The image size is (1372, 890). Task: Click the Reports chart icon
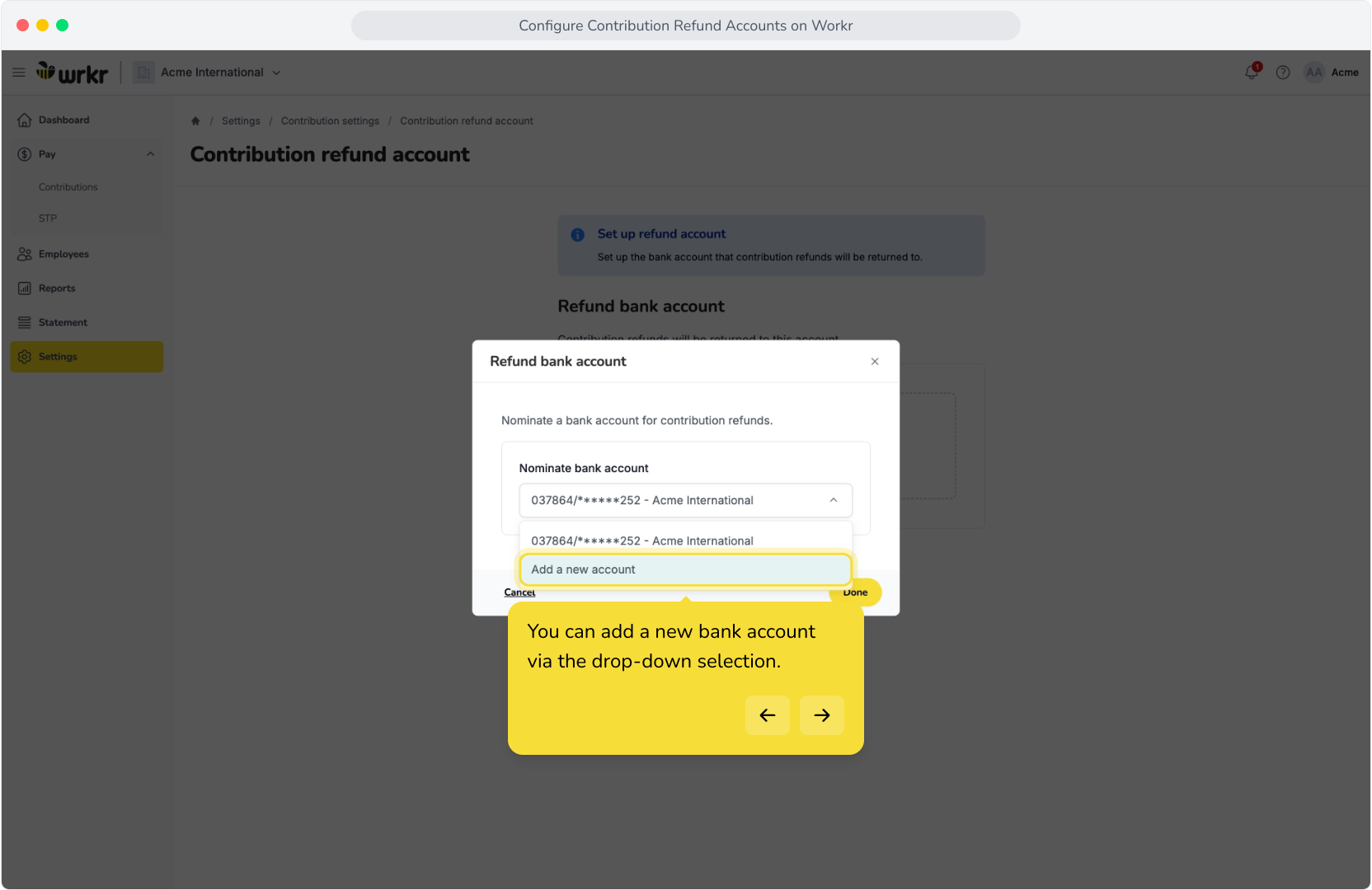coord(25,288)
